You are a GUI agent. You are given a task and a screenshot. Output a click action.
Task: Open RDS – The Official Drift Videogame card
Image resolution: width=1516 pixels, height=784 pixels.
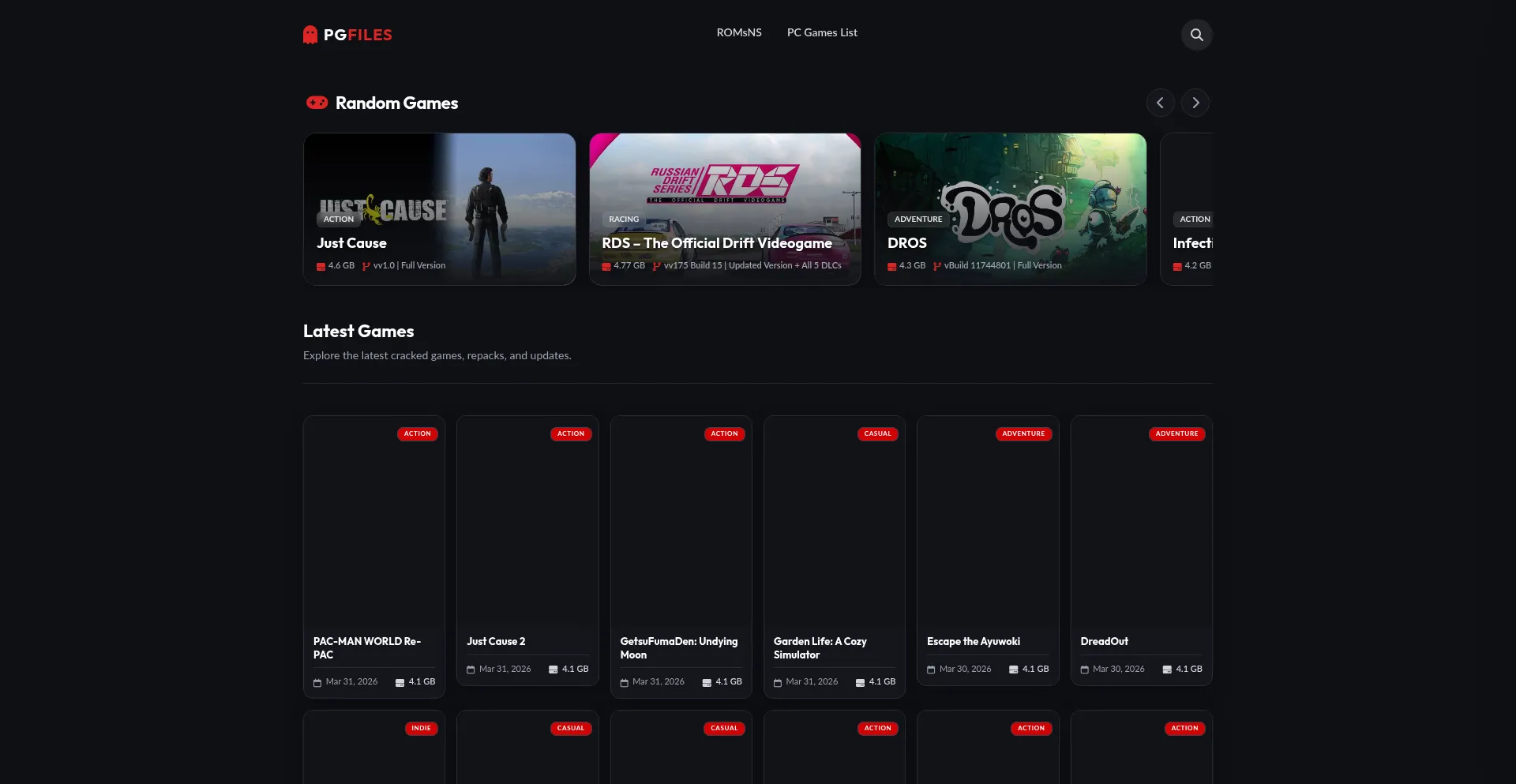click(x=725, y=209)
